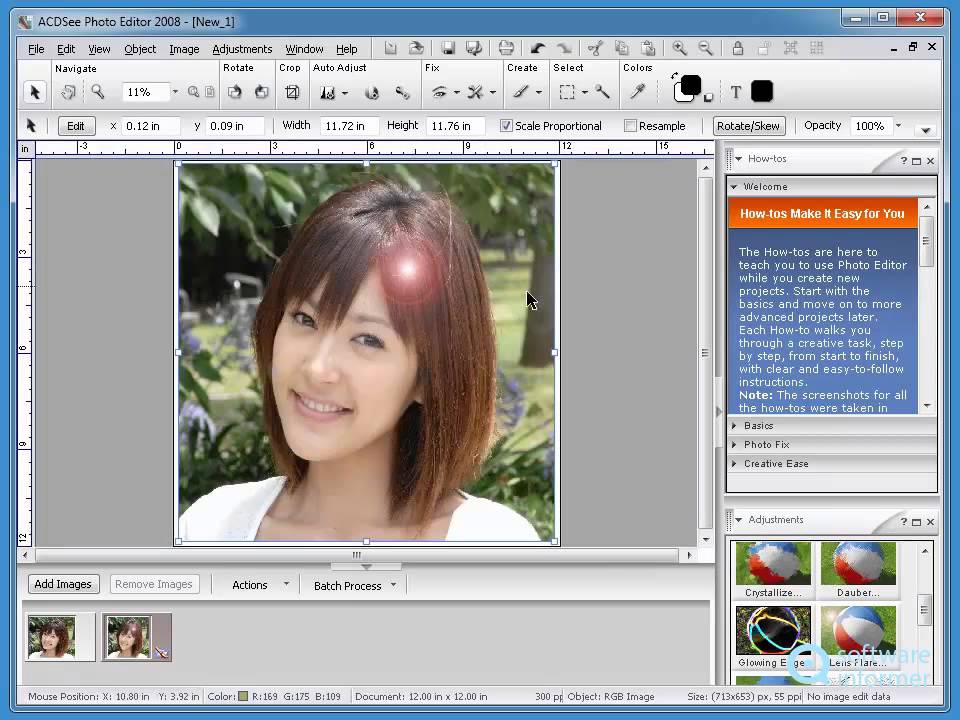Click the Add Images button
The height and width of the screenshot is (720, 960).
(63, 584)
